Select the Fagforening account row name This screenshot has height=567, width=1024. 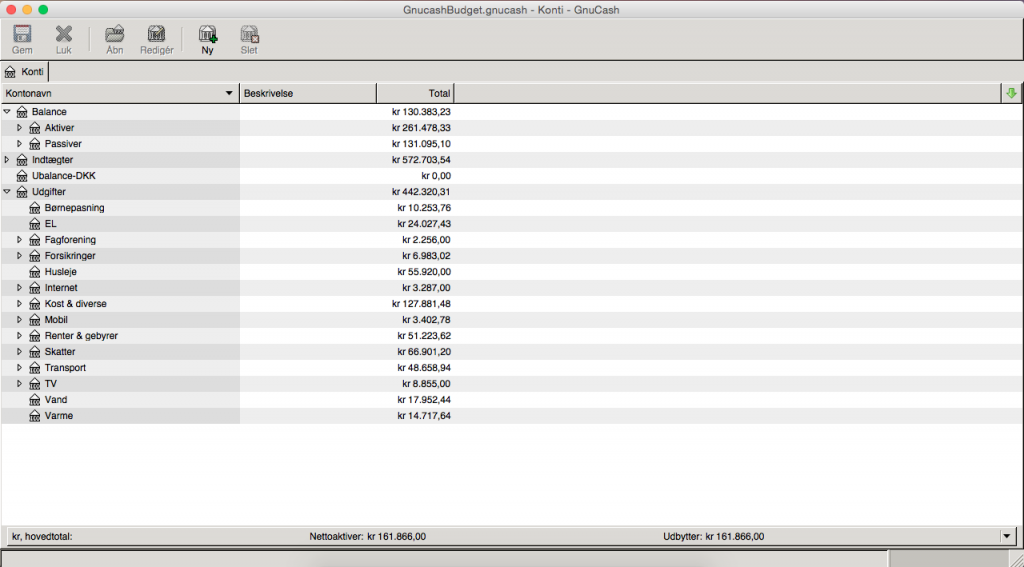point(71,240)
